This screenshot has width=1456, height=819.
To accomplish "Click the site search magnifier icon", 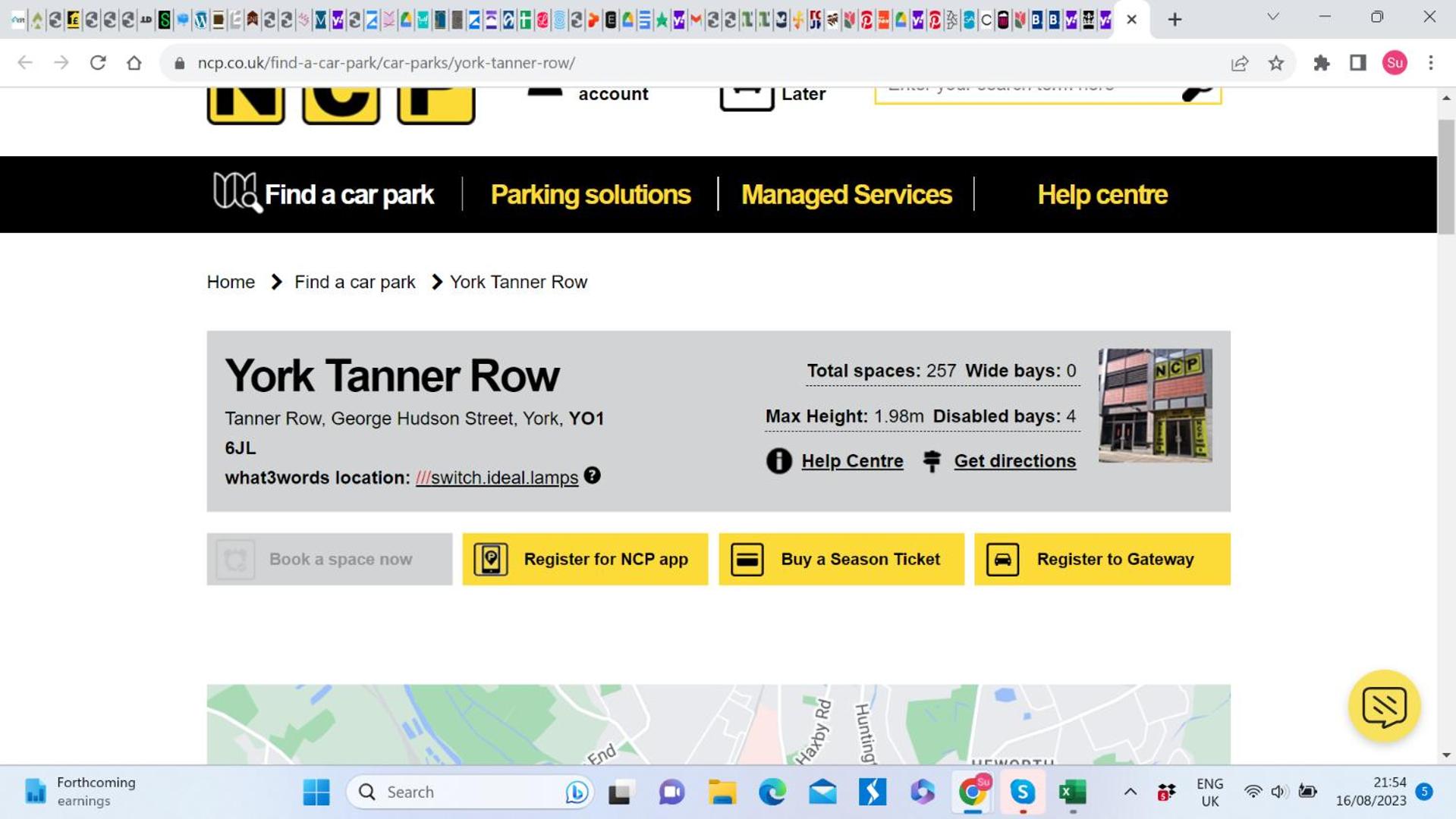I will click(1198, 92).
